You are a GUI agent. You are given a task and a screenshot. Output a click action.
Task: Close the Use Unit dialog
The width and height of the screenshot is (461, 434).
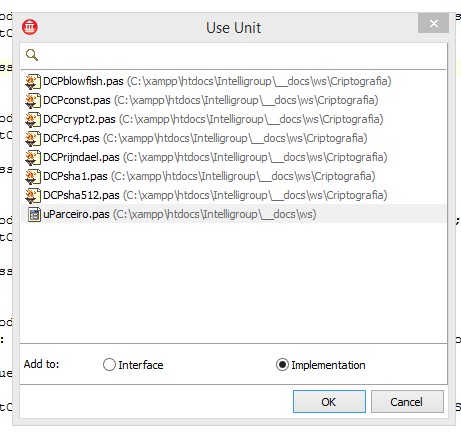click(433, 23)
